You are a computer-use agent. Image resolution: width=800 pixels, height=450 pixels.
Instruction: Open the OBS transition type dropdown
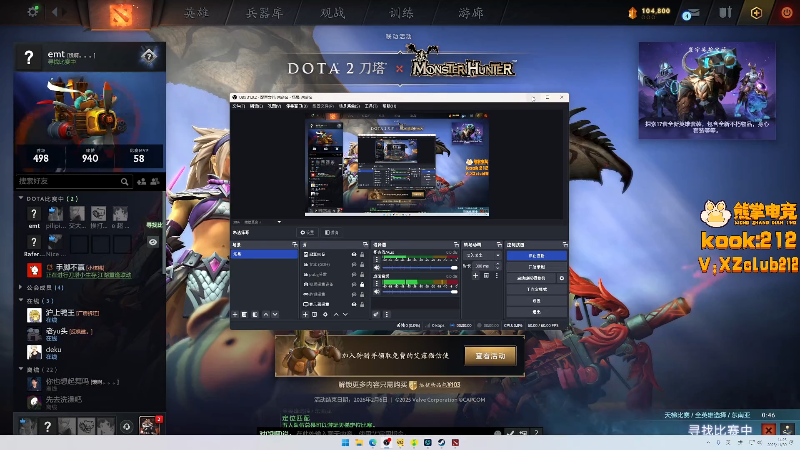pos(482,255)
